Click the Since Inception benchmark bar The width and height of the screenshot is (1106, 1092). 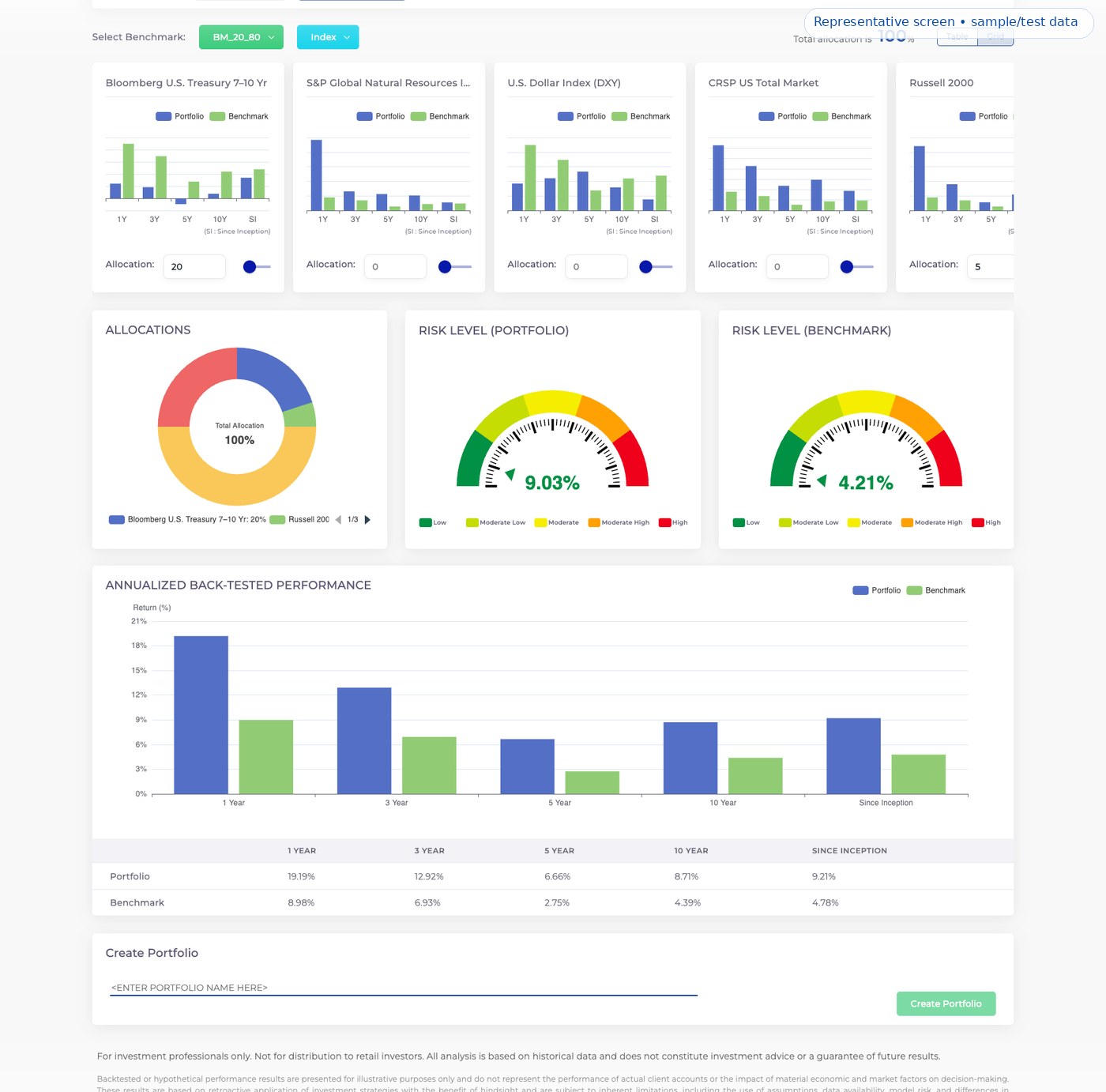pyautogui.click(x=918, y=774)
